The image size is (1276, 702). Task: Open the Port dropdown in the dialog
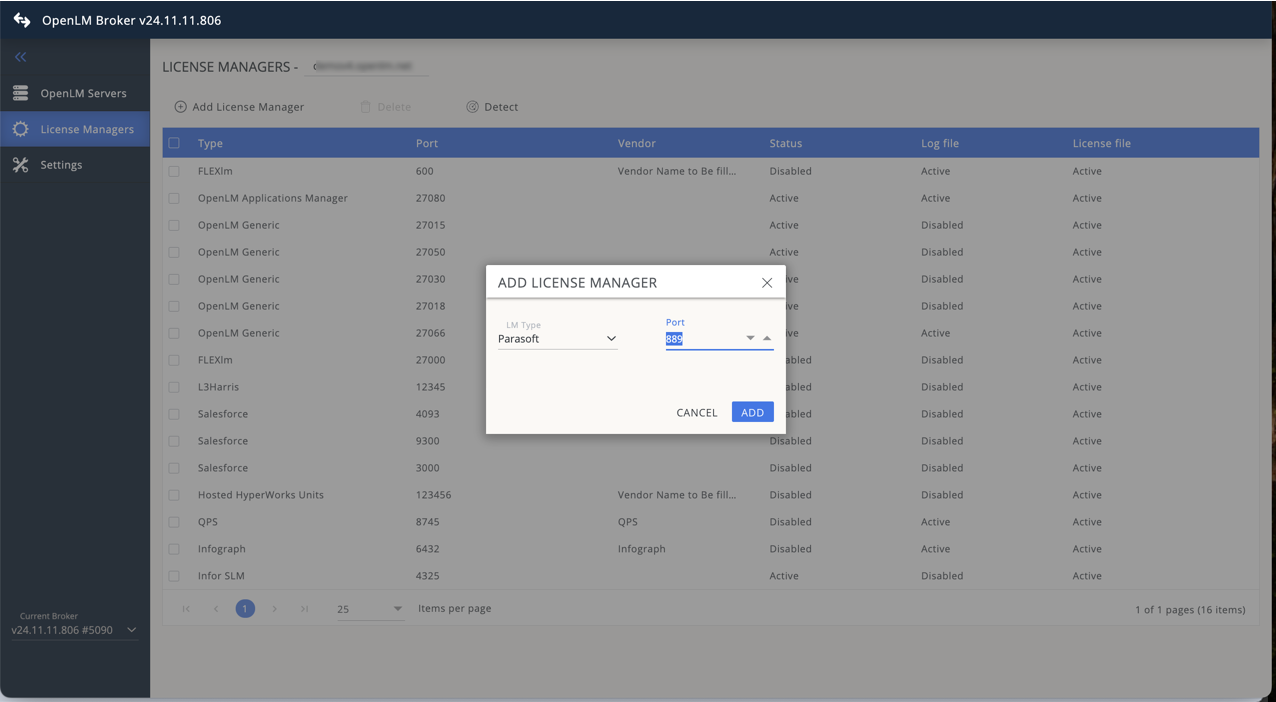[750, 338]
